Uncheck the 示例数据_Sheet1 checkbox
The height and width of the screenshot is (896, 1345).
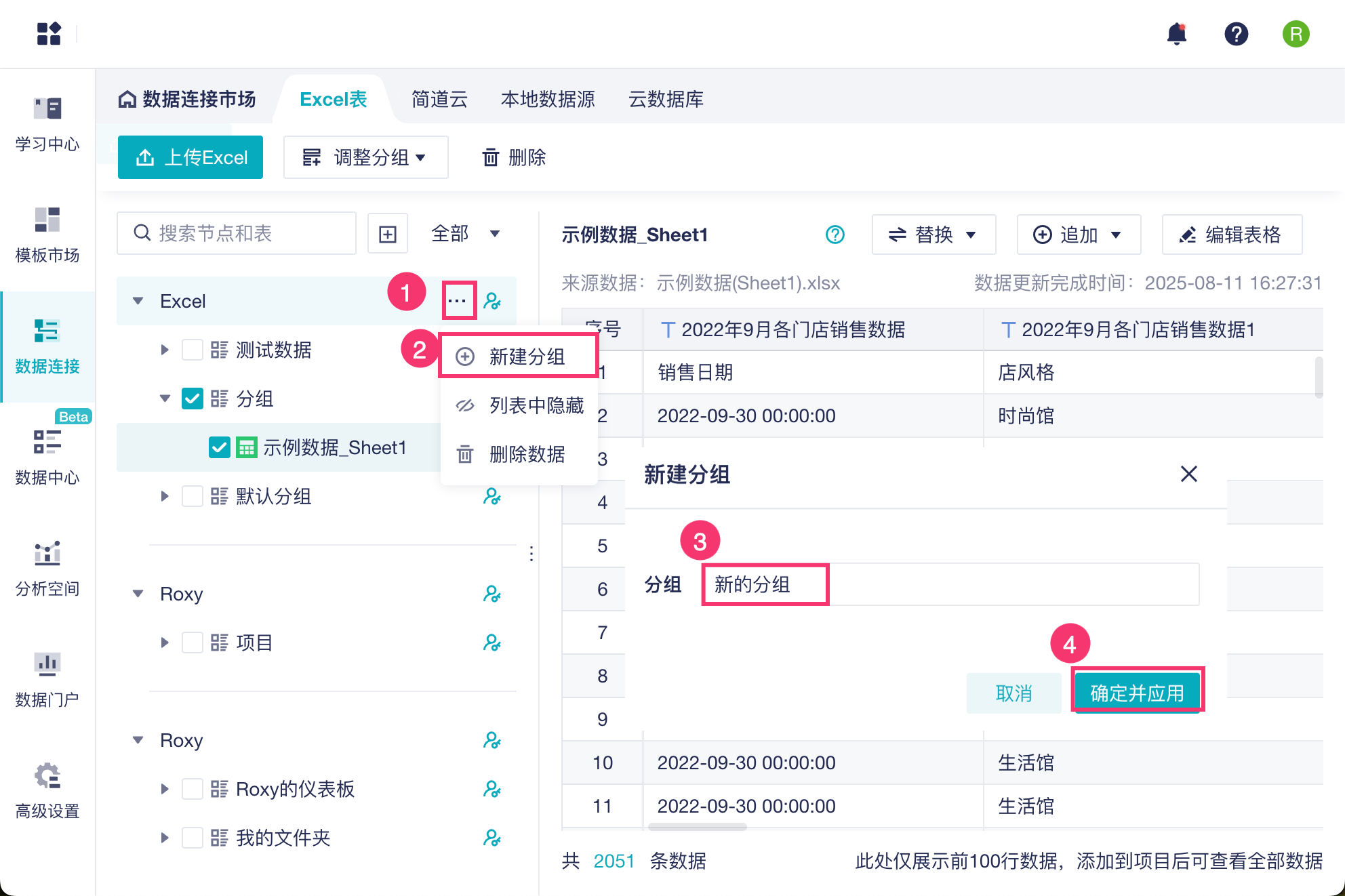[219, 448]
